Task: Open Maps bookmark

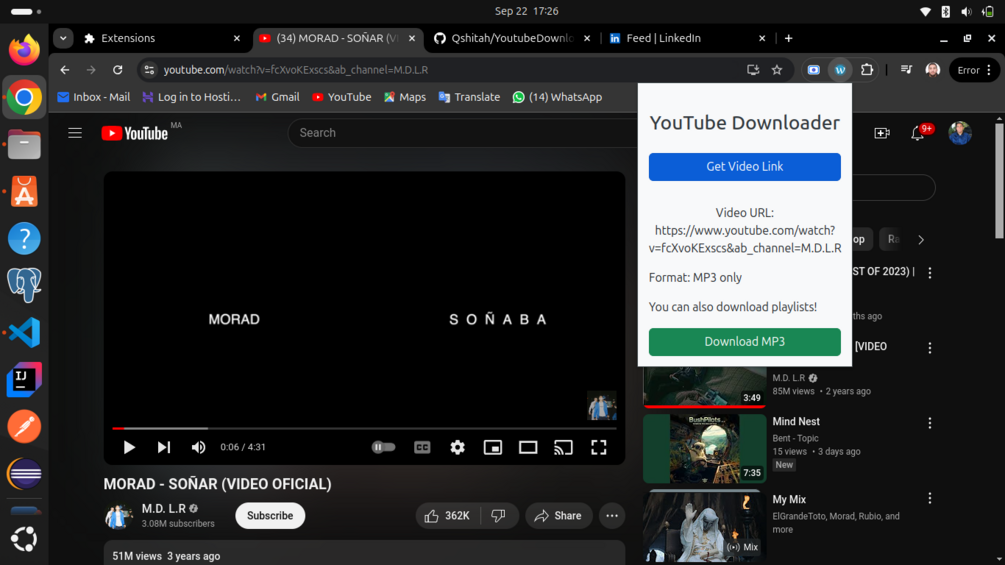Action: (404, 97)
